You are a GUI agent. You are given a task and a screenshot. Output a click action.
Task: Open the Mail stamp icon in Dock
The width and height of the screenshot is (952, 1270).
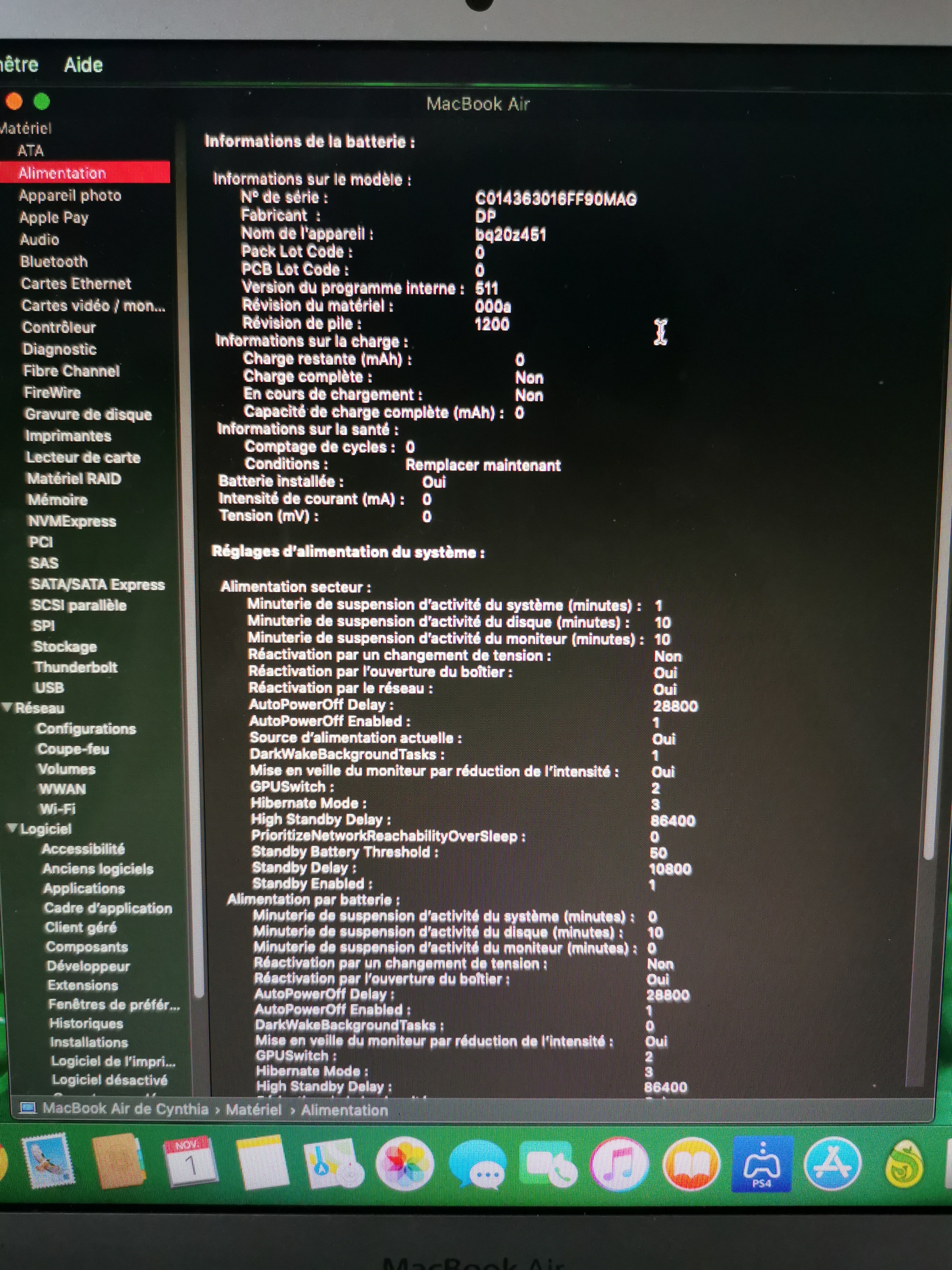pyautogui.click(x=49, y=1160)
